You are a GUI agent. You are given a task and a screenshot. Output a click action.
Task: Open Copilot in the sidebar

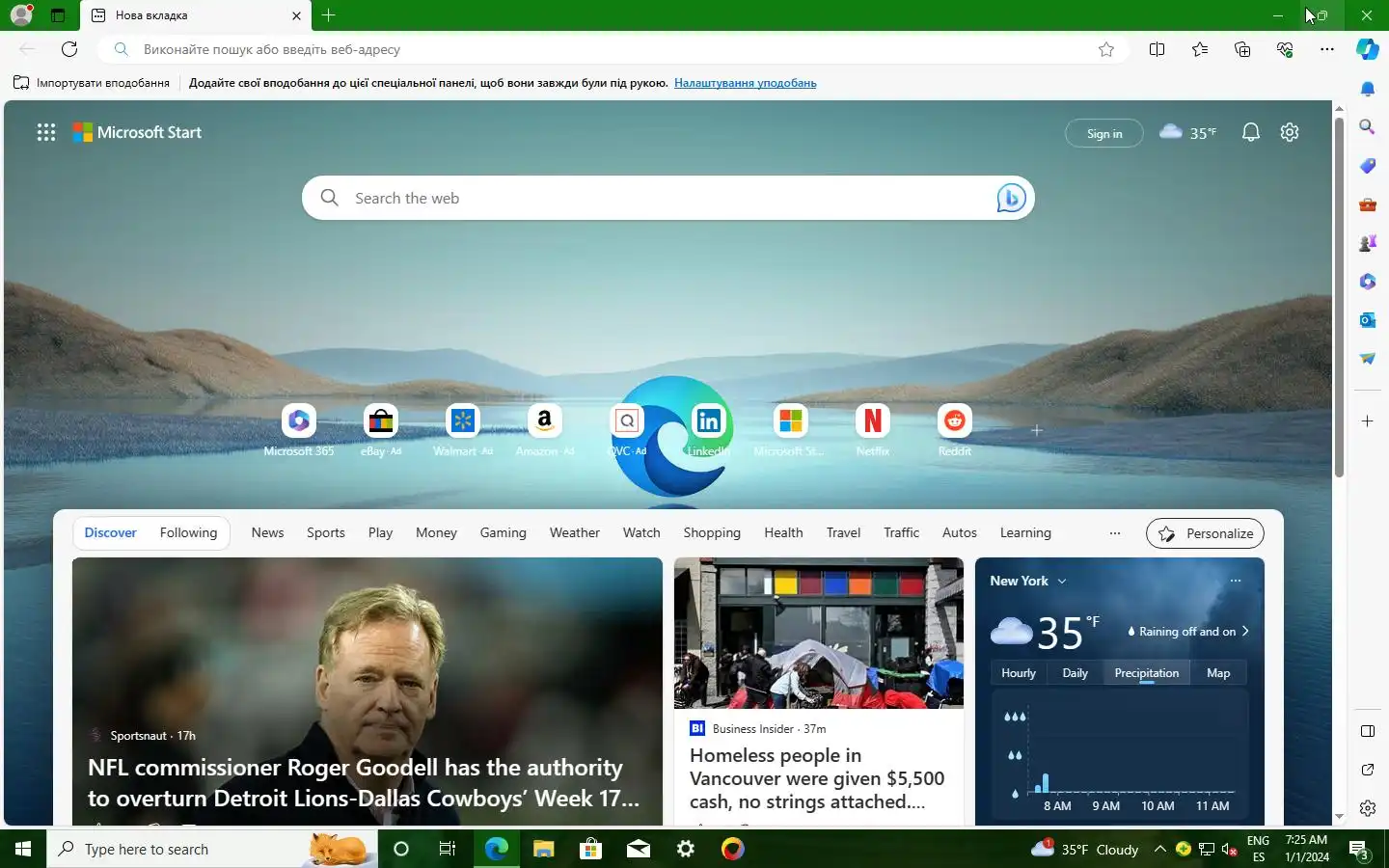click(x=1368, y=49)
